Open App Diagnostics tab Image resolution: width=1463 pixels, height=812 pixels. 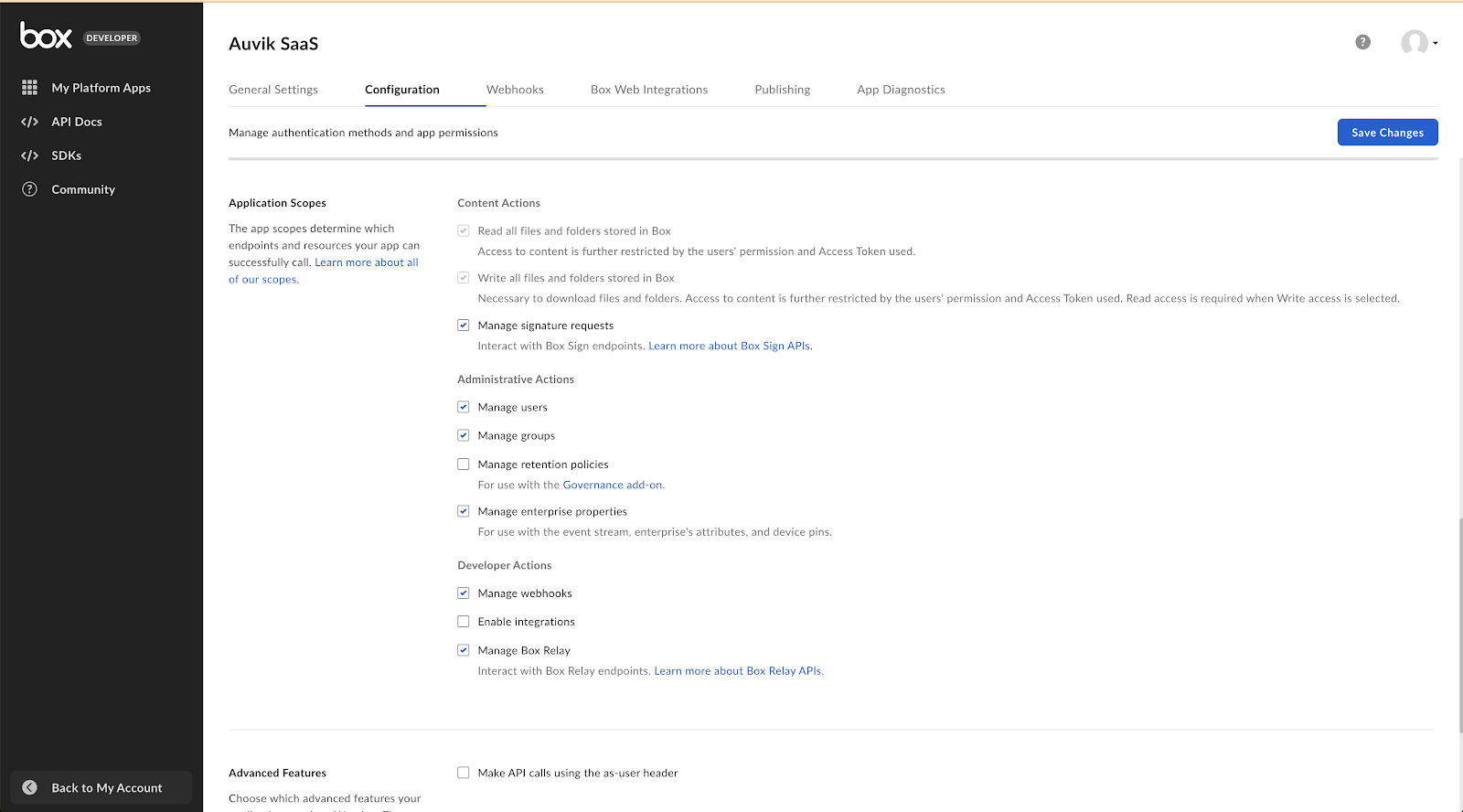tap(901, 90)
